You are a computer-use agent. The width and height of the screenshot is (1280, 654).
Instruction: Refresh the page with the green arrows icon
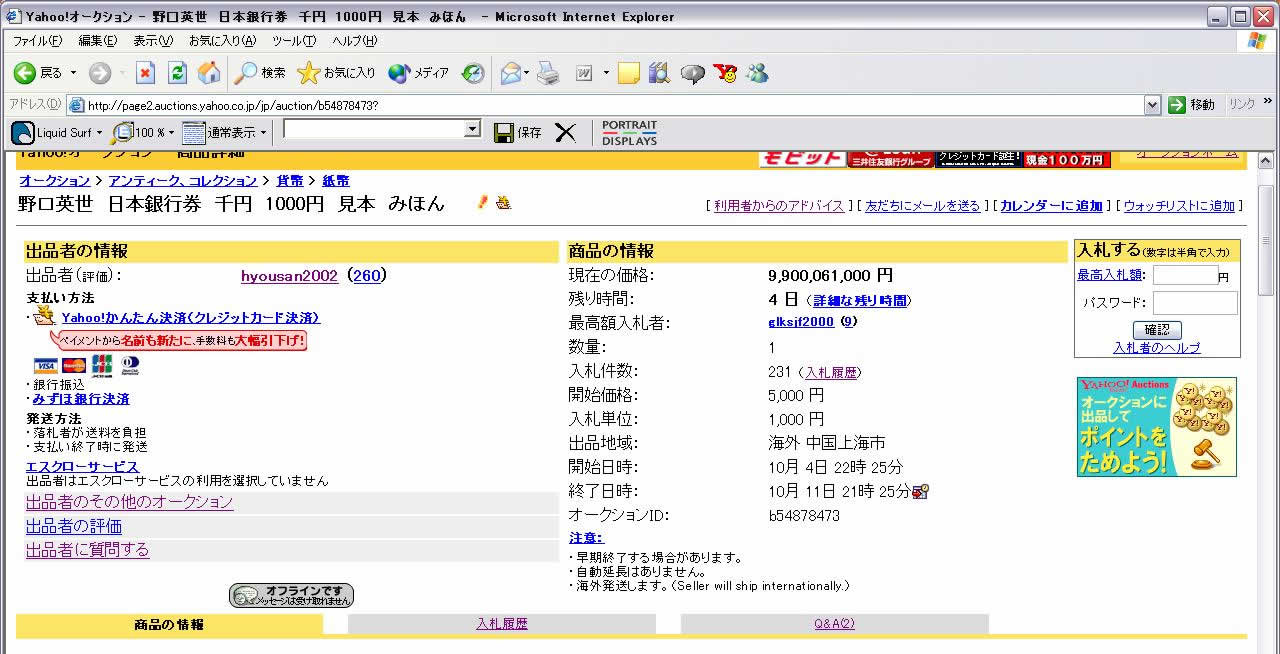point(177,73)
